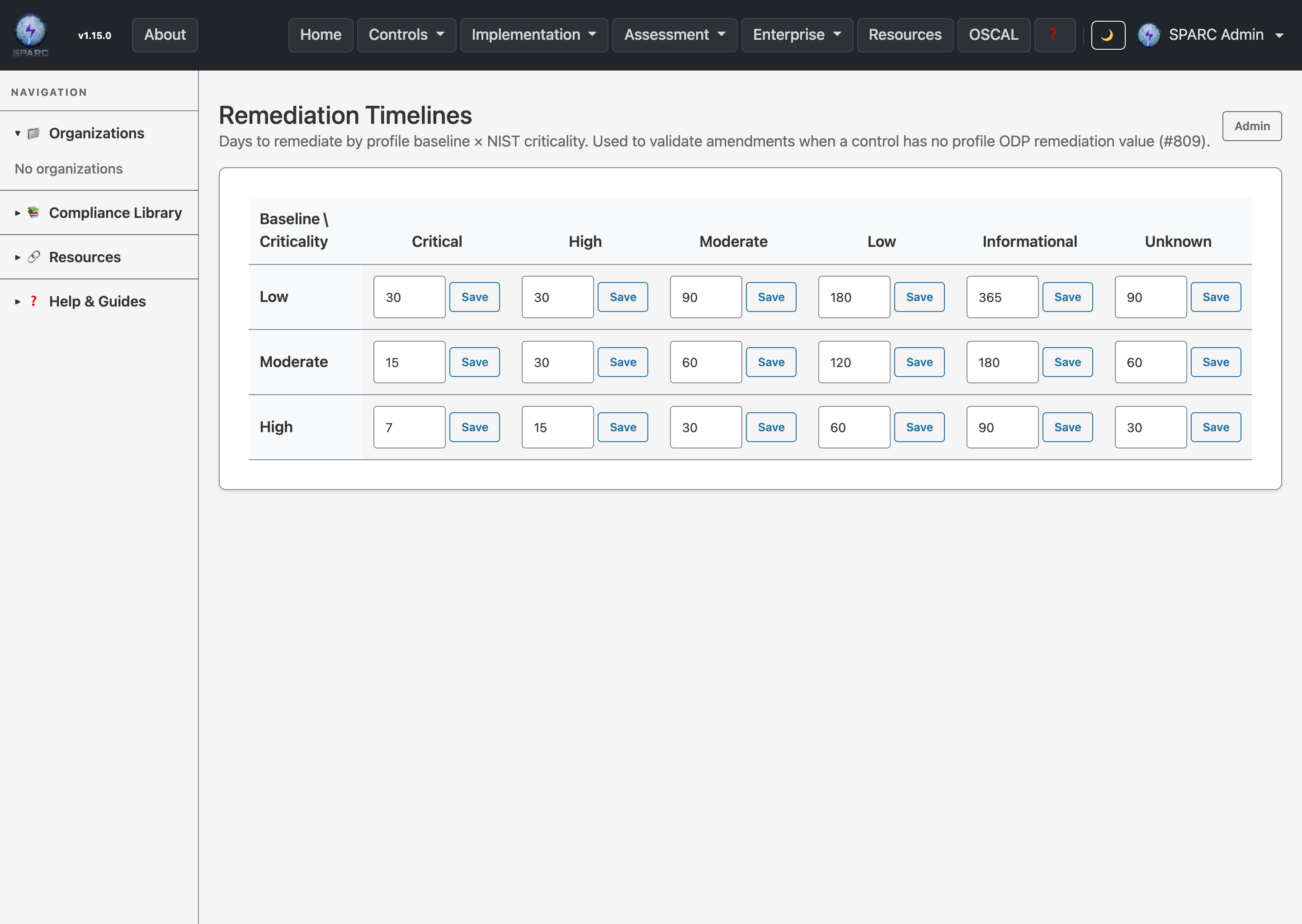1302x924 pixels.
Task: Click the SPARC Admin avatar icon
Action: coord(1148,35)
